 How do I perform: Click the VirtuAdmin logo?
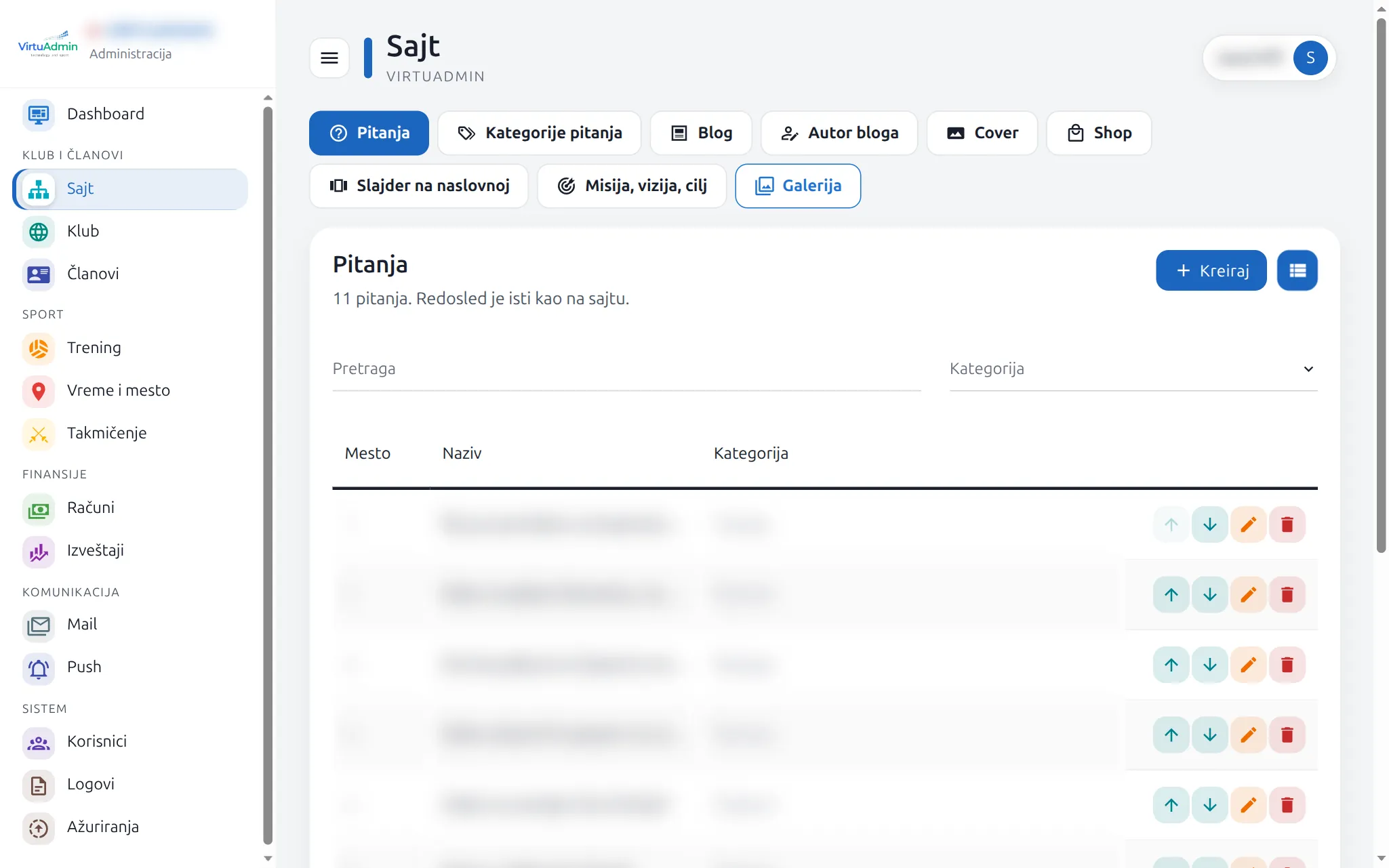coord(47,44)
